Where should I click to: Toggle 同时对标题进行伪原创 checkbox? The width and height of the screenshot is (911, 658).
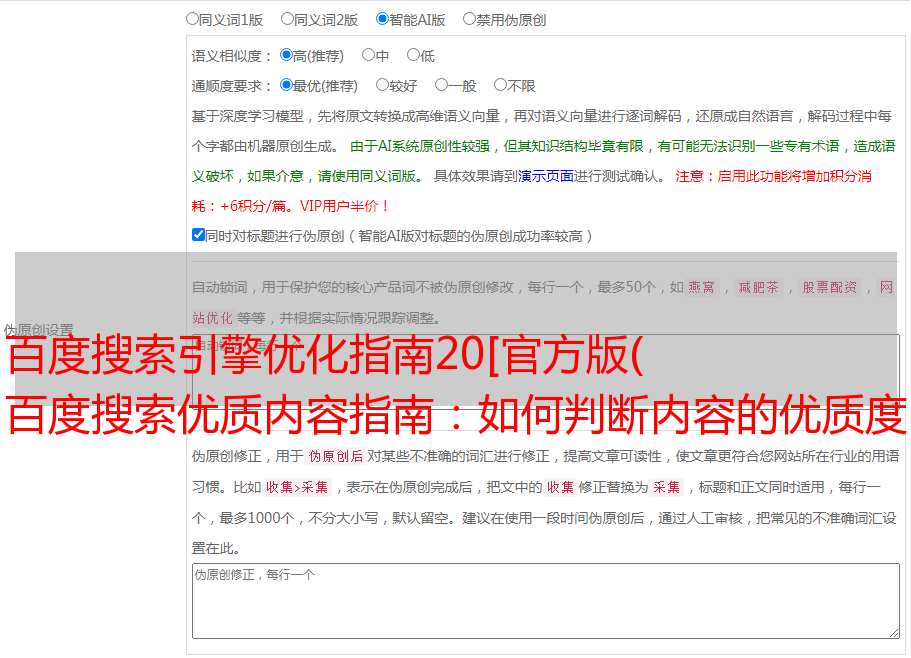[198, 235]
